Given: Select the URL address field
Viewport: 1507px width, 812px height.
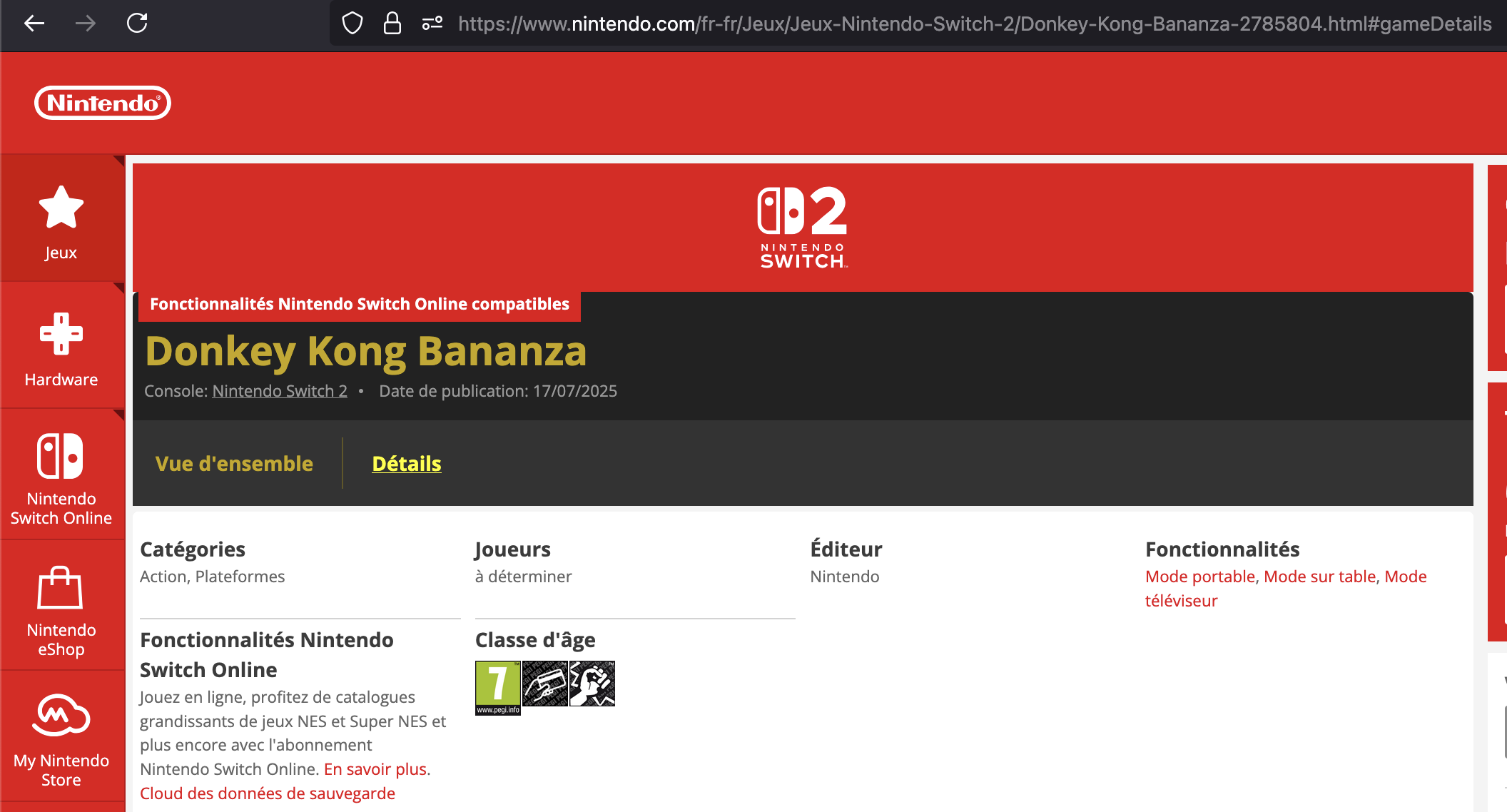Looking at the screenshot, I should coord(974,24).
